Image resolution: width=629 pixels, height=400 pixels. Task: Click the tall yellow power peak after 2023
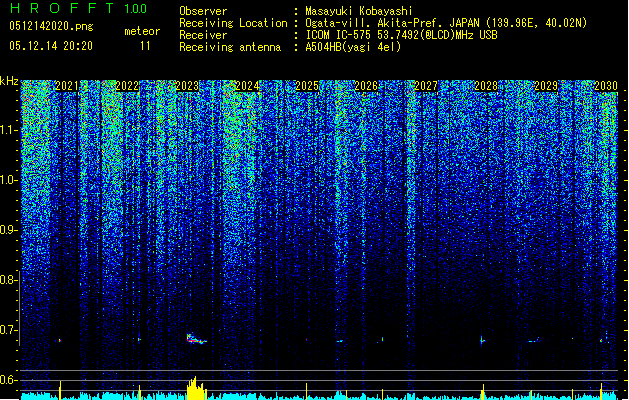(x=196, y=388)
